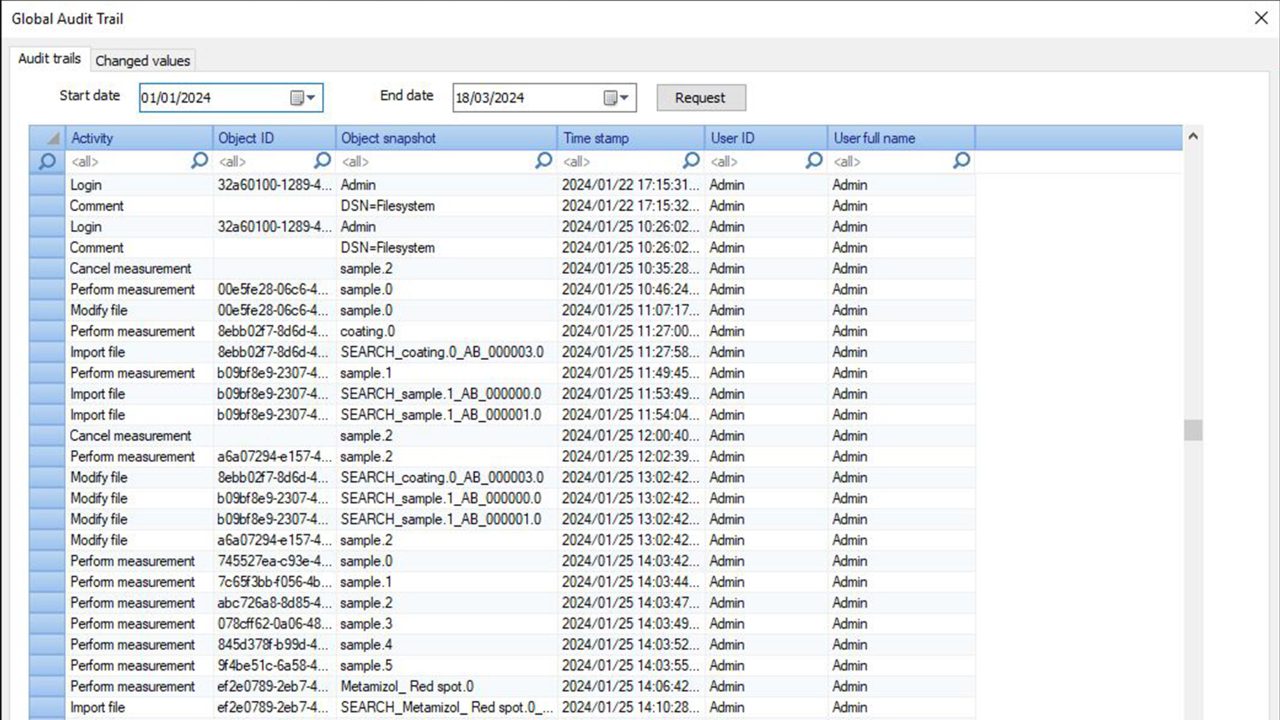The image size is (1280, 720).
Task: Click object ID 078cff62-0a06
Action: [273, 624]
